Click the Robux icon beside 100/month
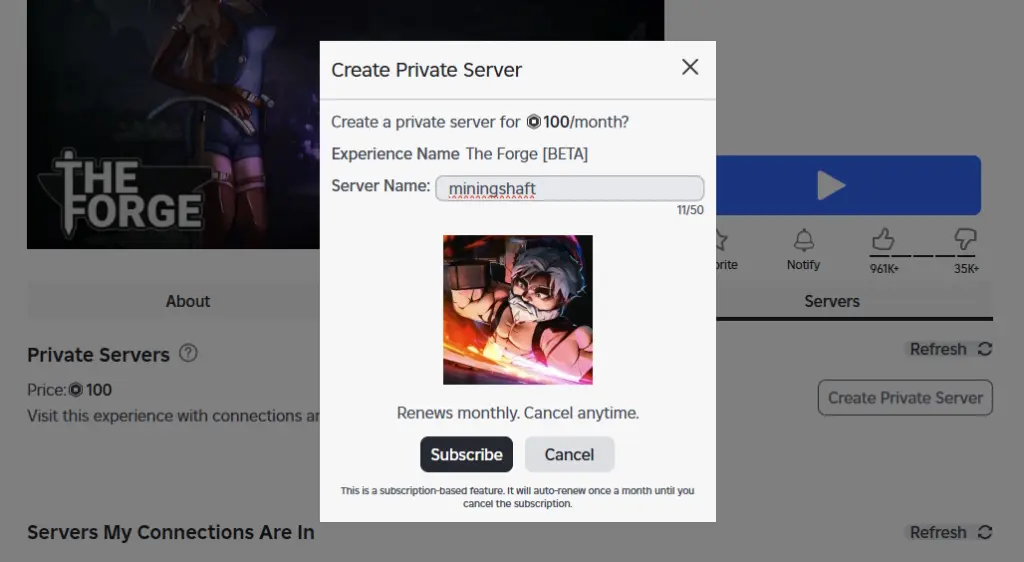Screen dimensions: 1024x562 534,122
